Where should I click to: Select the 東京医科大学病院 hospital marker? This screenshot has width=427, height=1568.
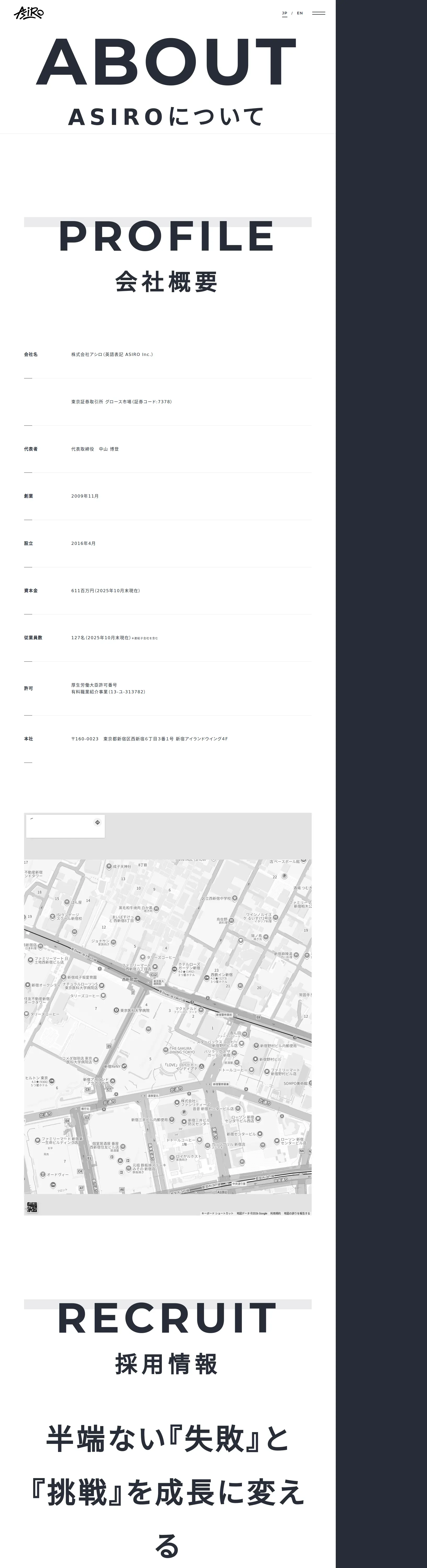(x=116, y=1010)
